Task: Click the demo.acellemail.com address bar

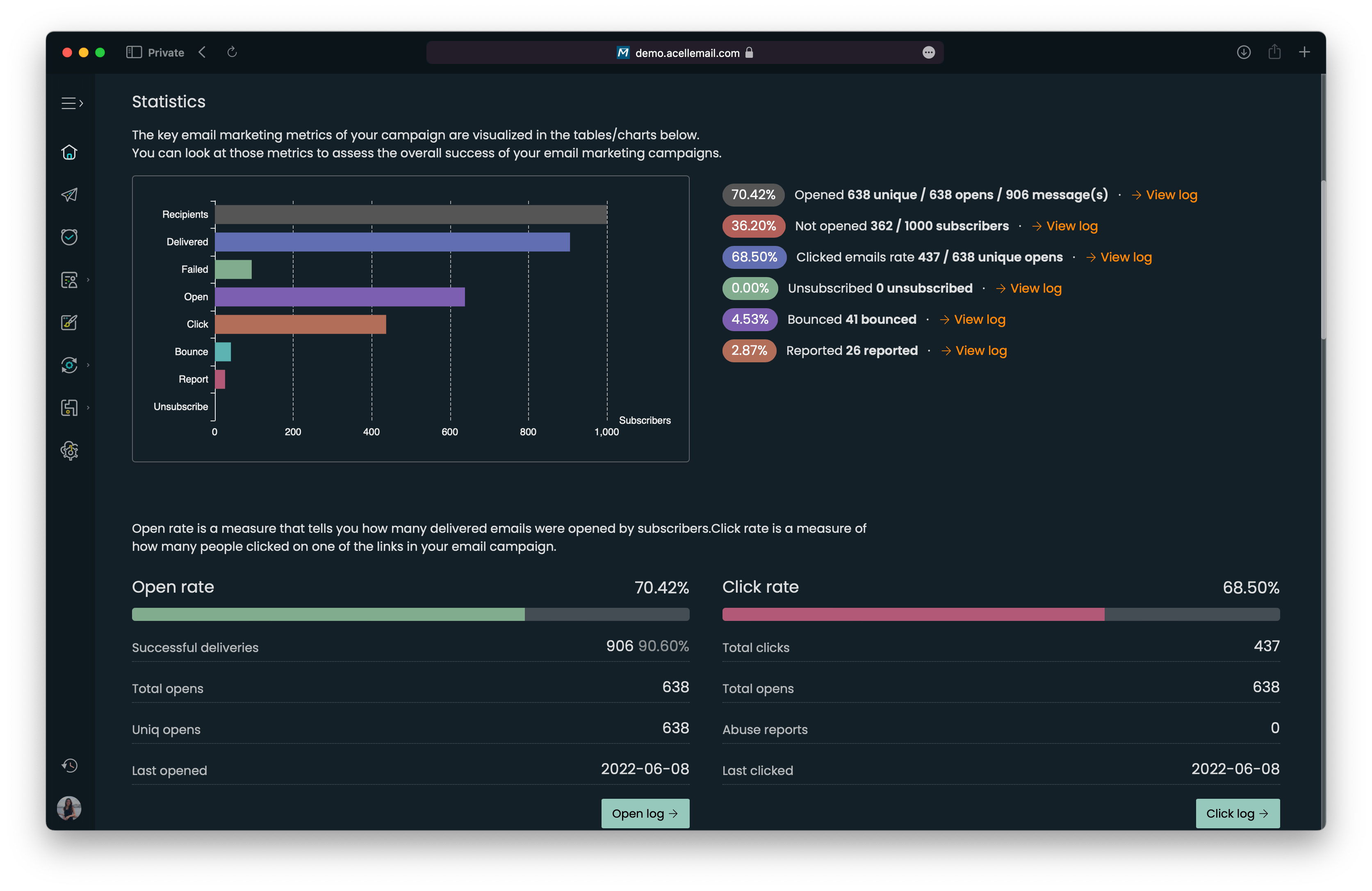Action: coord(685,52)
